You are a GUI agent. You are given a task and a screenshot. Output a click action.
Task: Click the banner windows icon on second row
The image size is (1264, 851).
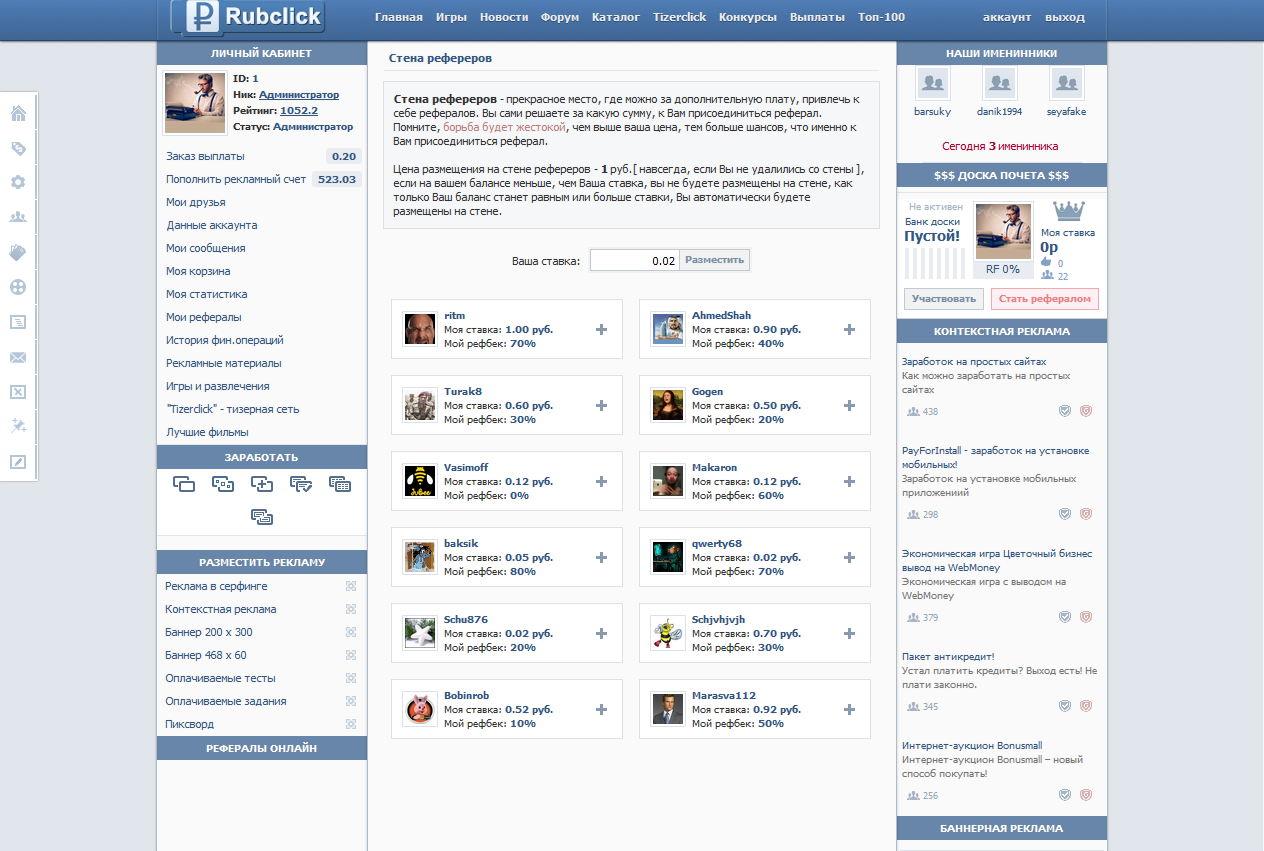pyautogui.click(x=262, y=517)
